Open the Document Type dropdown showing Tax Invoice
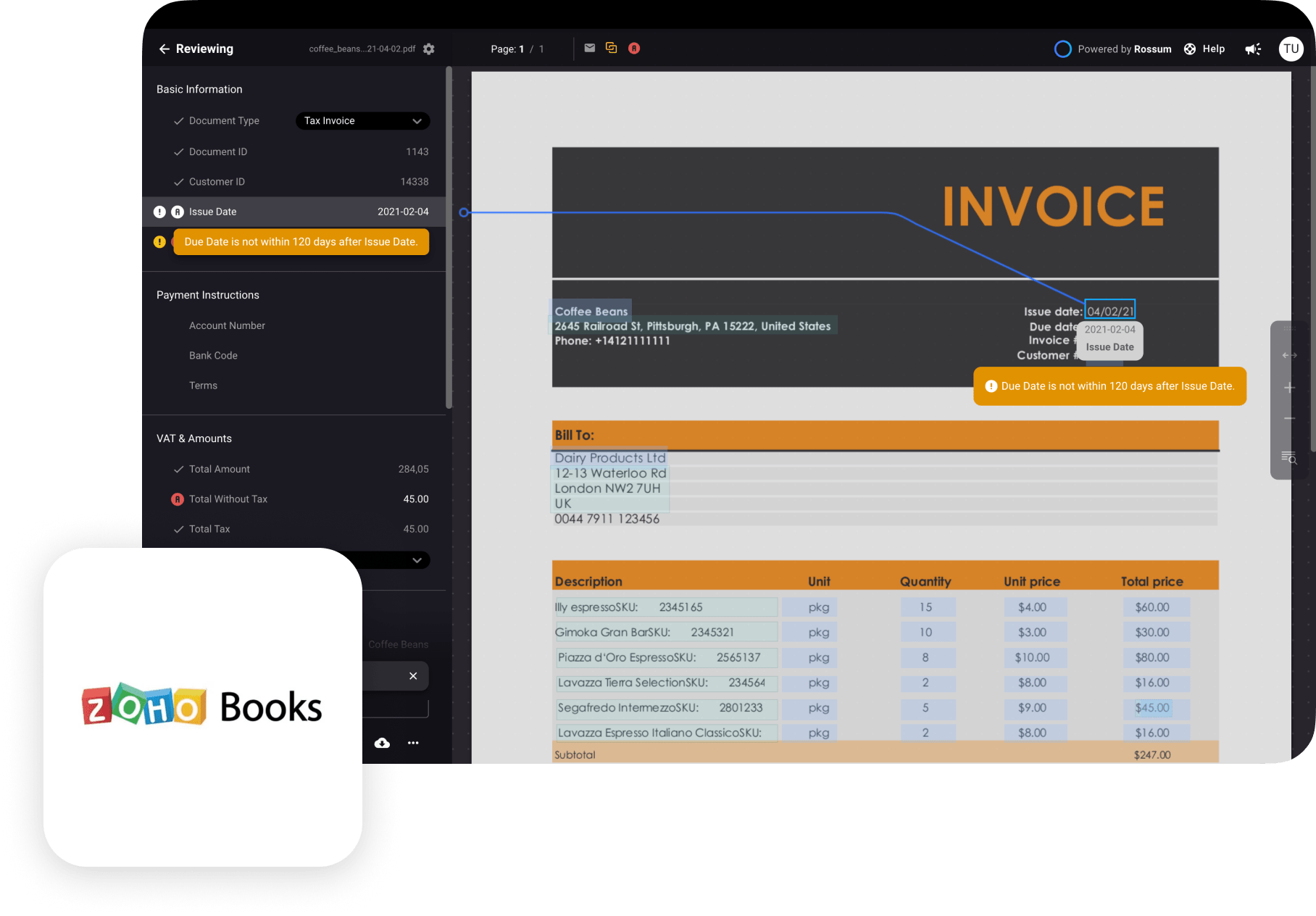 [x=363, y=121]
